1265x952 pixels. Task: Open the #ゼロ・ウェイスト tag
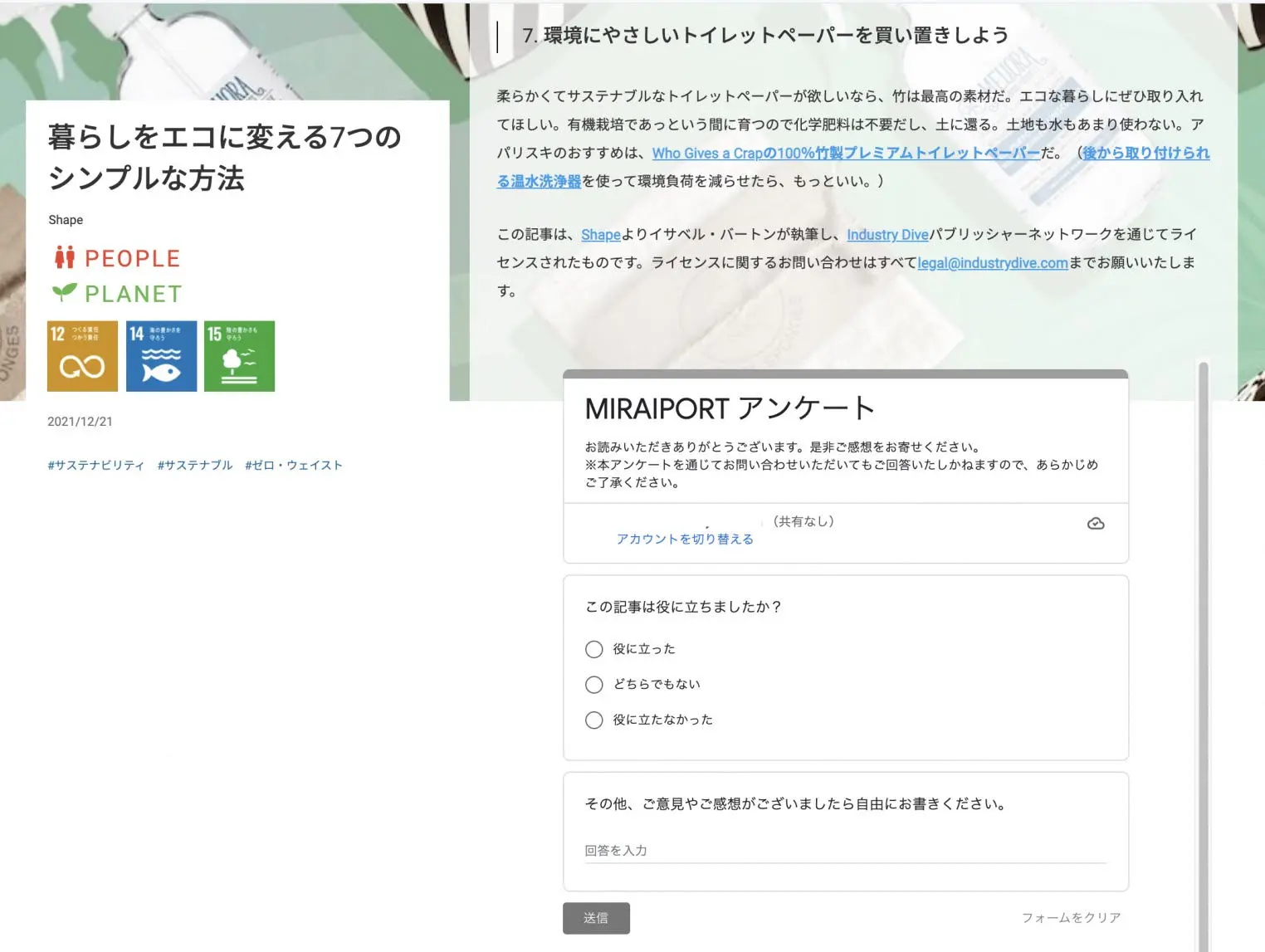[x=294, y=465]
